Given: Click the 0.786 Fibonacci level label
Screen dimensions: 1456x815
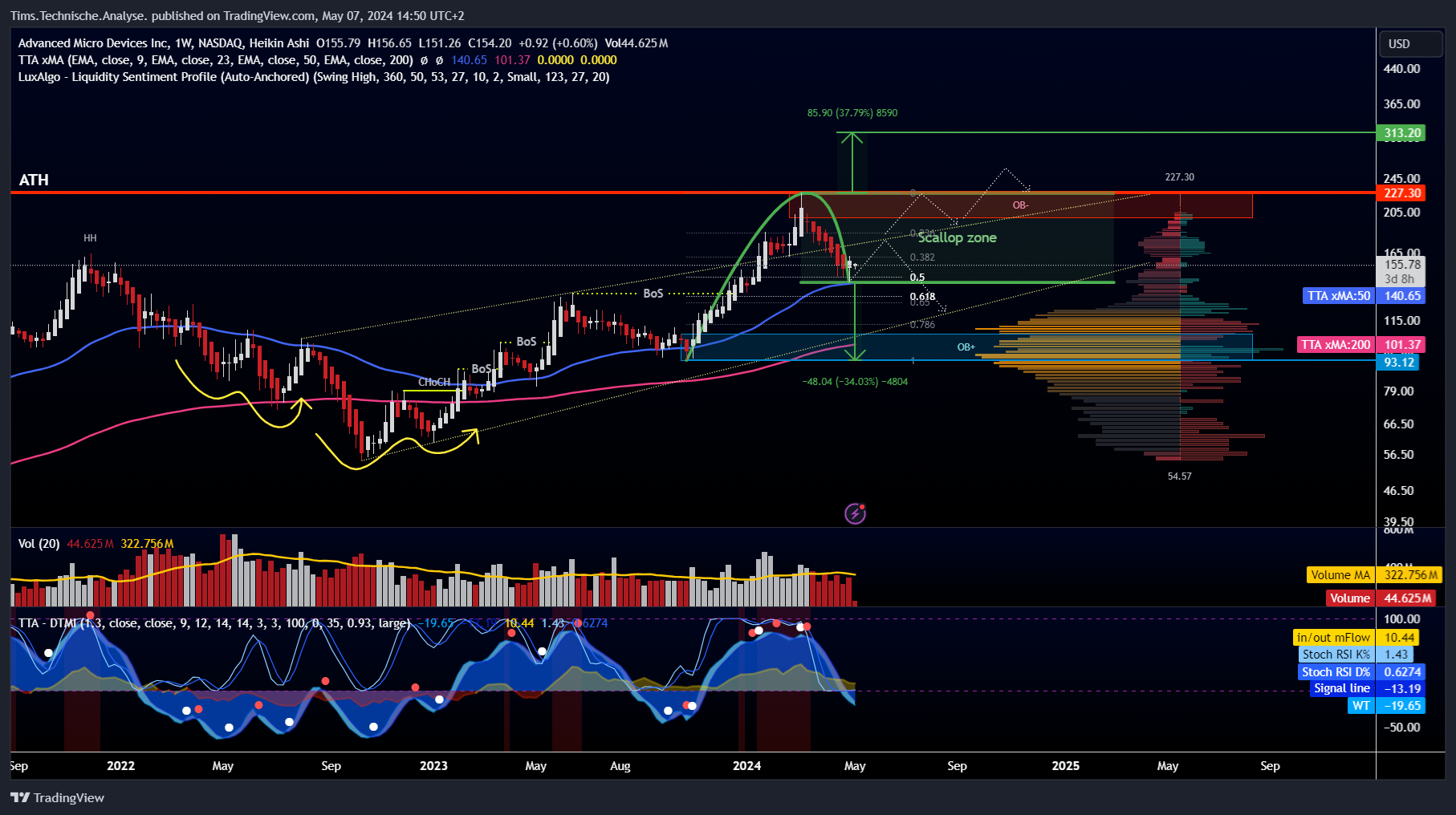Looking at the screenshot, I should (922, 325).
